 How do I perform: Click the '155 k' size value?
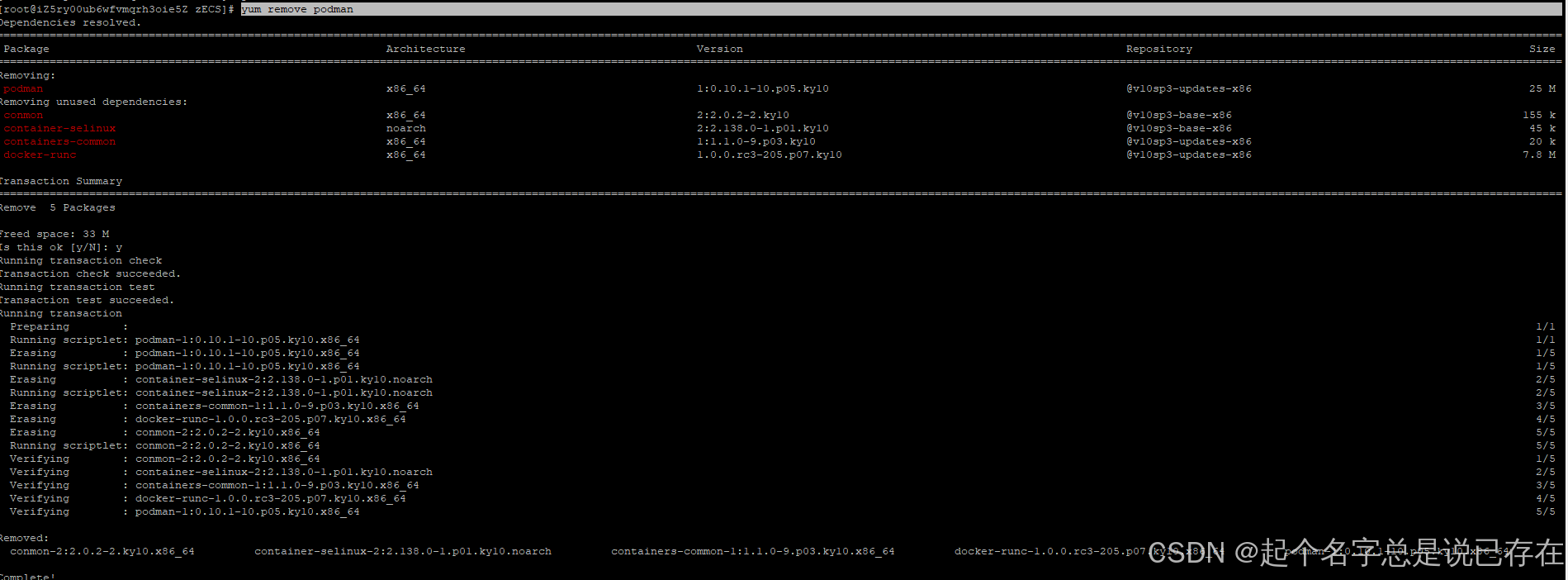click(x=1538, y=115)
